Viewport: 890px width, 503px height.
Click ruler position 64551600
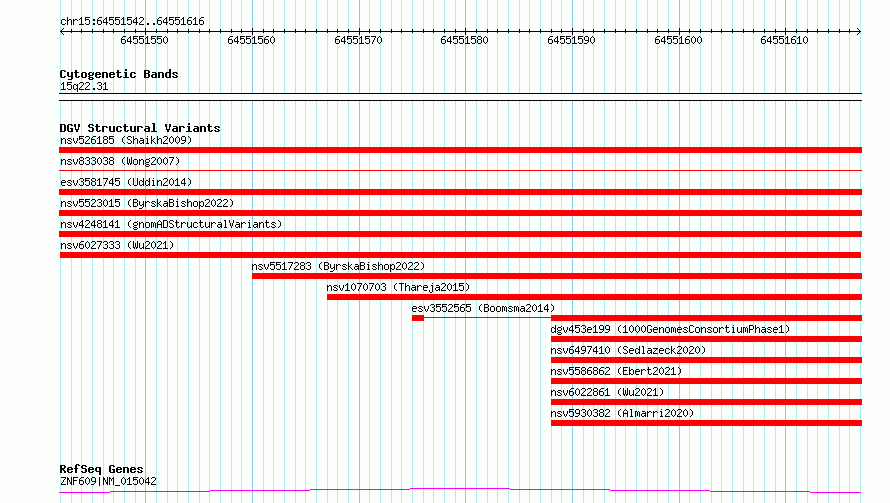[x=678, y=40]
